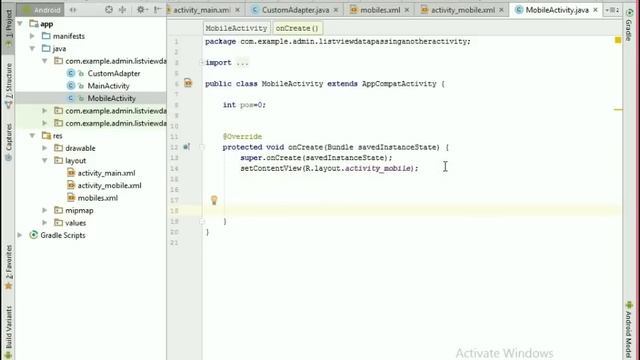Click the override method gutter icon
640x360 pixels.
[x=186, y=147]
